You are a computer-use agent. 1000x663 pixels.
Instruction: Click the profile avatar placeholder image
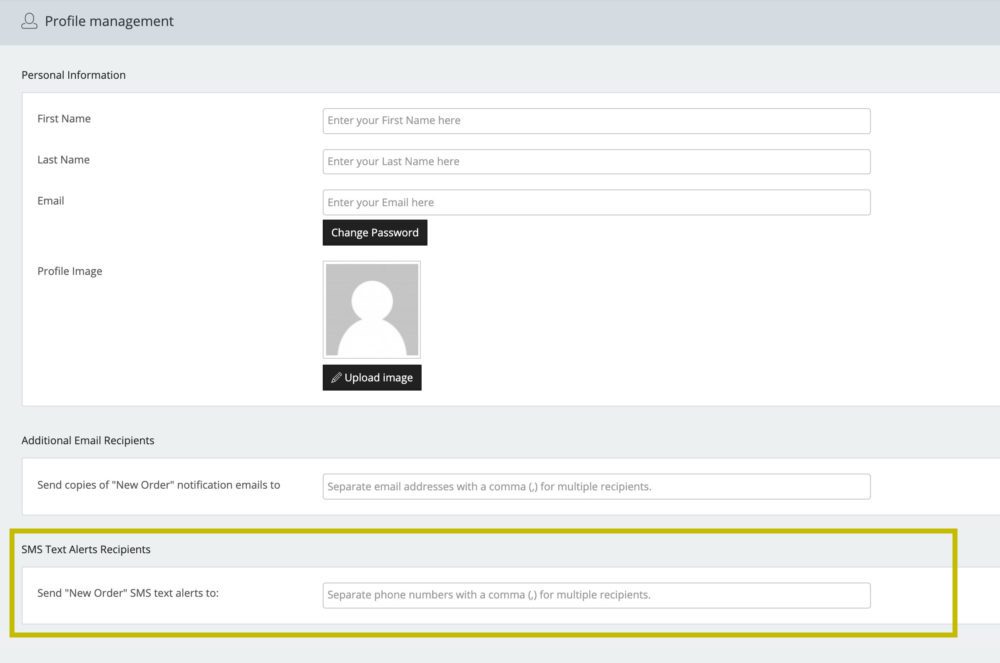click(371, 310)
